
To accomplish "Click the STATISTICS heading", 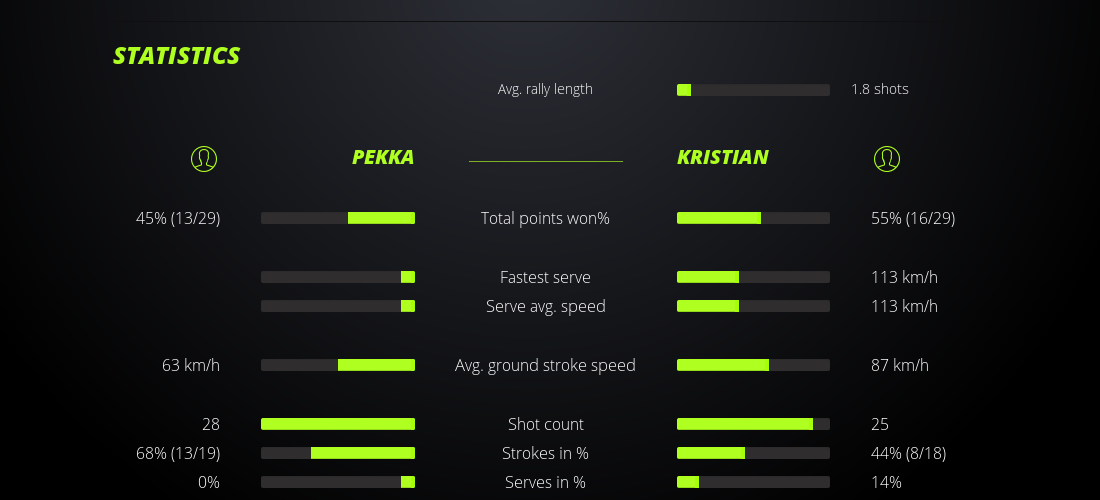I will [177, 56].
